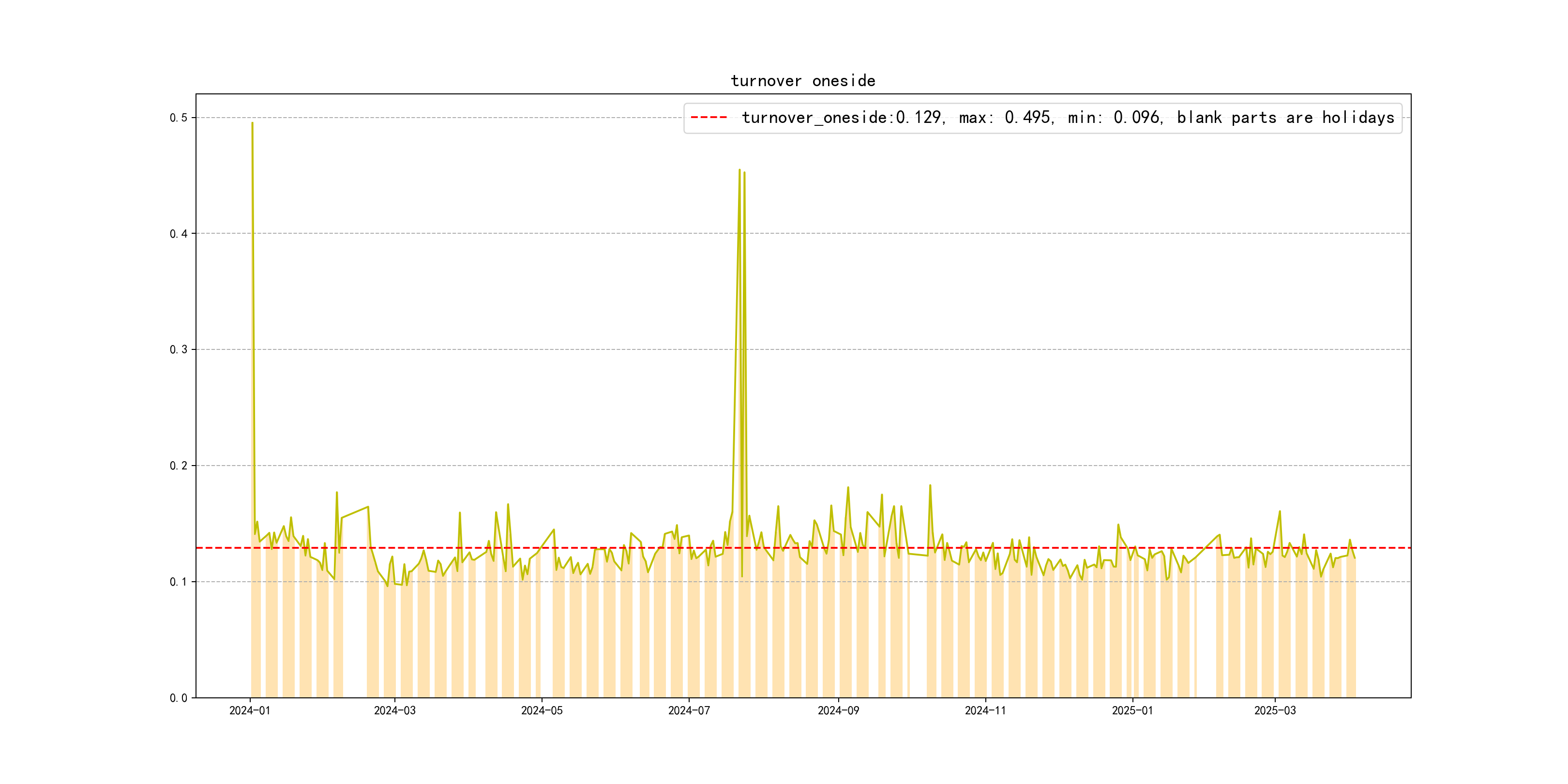
Task: Click the legend text turnover_oneside:0.129
Action: [x=842, y=118]
